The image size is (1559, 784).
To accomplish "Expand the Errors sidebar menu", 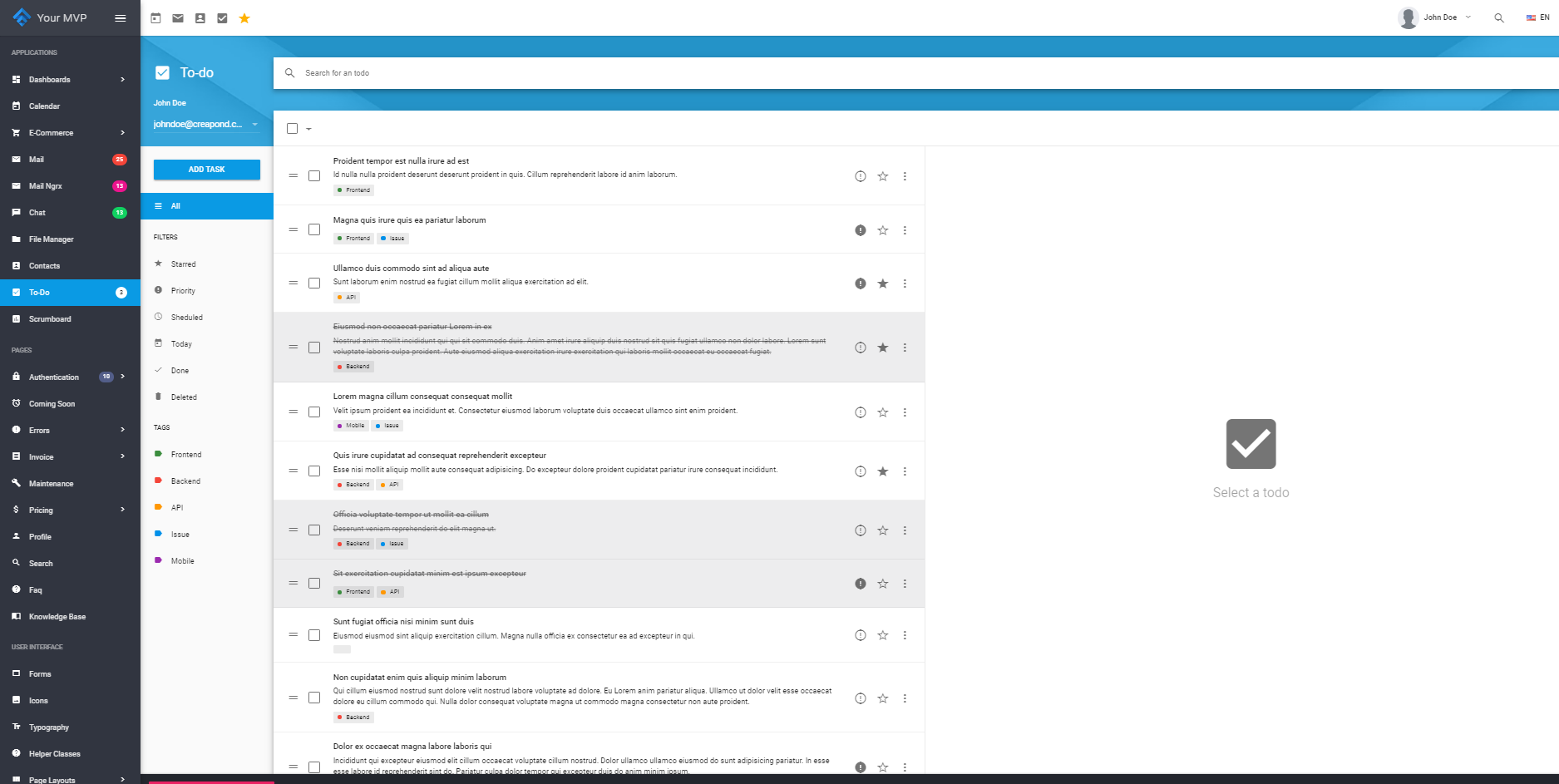I will [x=70, y=431].
